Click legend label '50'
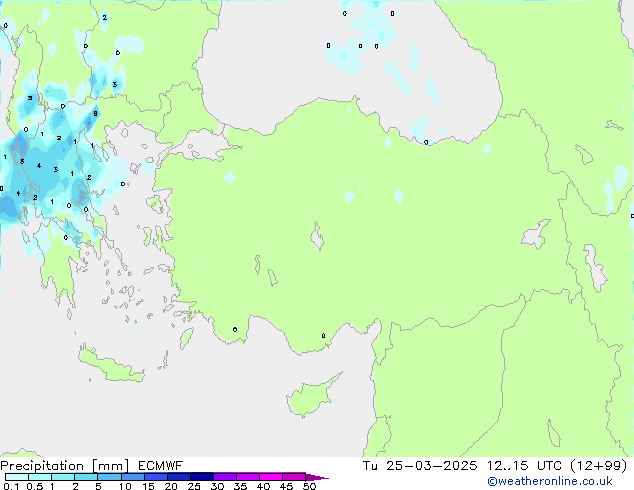 pyautogui.click(x=309, y=486)
